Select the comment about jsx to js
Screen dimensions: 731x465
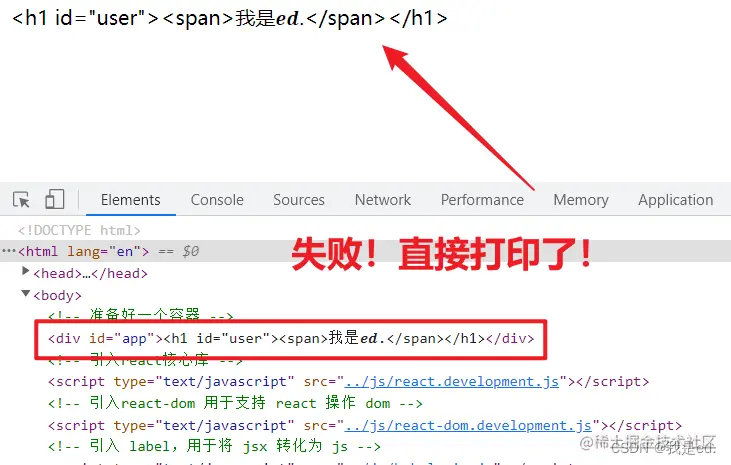(x=214, y=446)
